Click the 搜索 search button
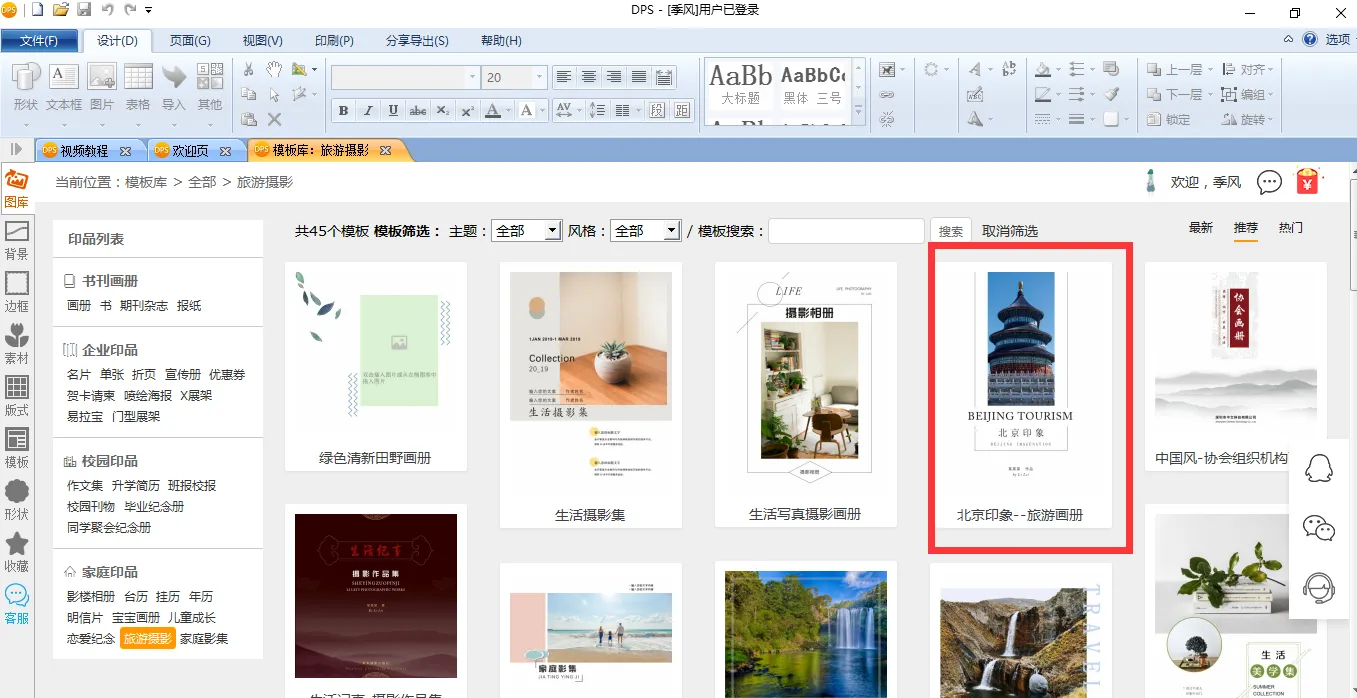 pyautogui.click(x=950, y=231)
